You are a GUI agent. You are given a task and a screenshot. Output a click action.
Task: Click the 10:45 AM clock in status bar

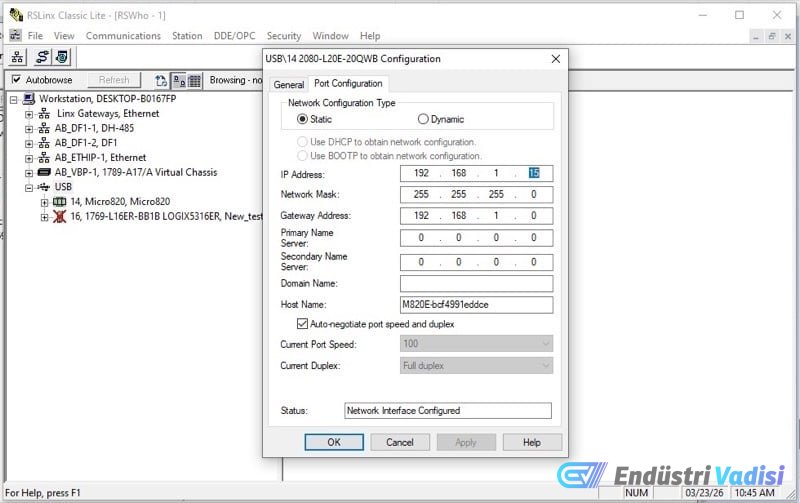pyautogui.click(x=755, y=493)
